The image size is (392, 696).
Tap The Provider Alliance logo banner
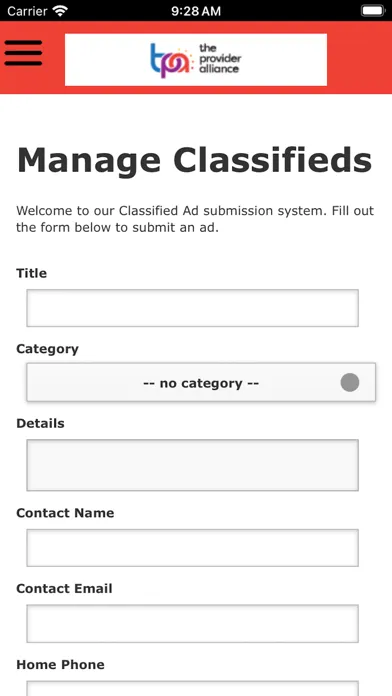pos(196,59)
